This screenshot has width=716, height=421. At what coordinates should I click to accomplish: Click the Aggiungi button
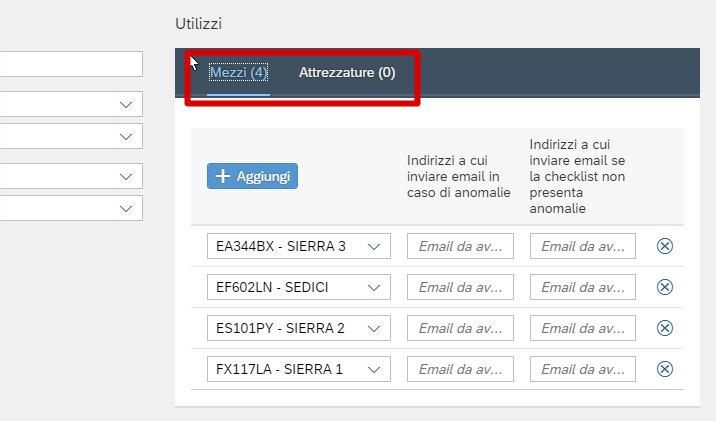tap(252, 176)
